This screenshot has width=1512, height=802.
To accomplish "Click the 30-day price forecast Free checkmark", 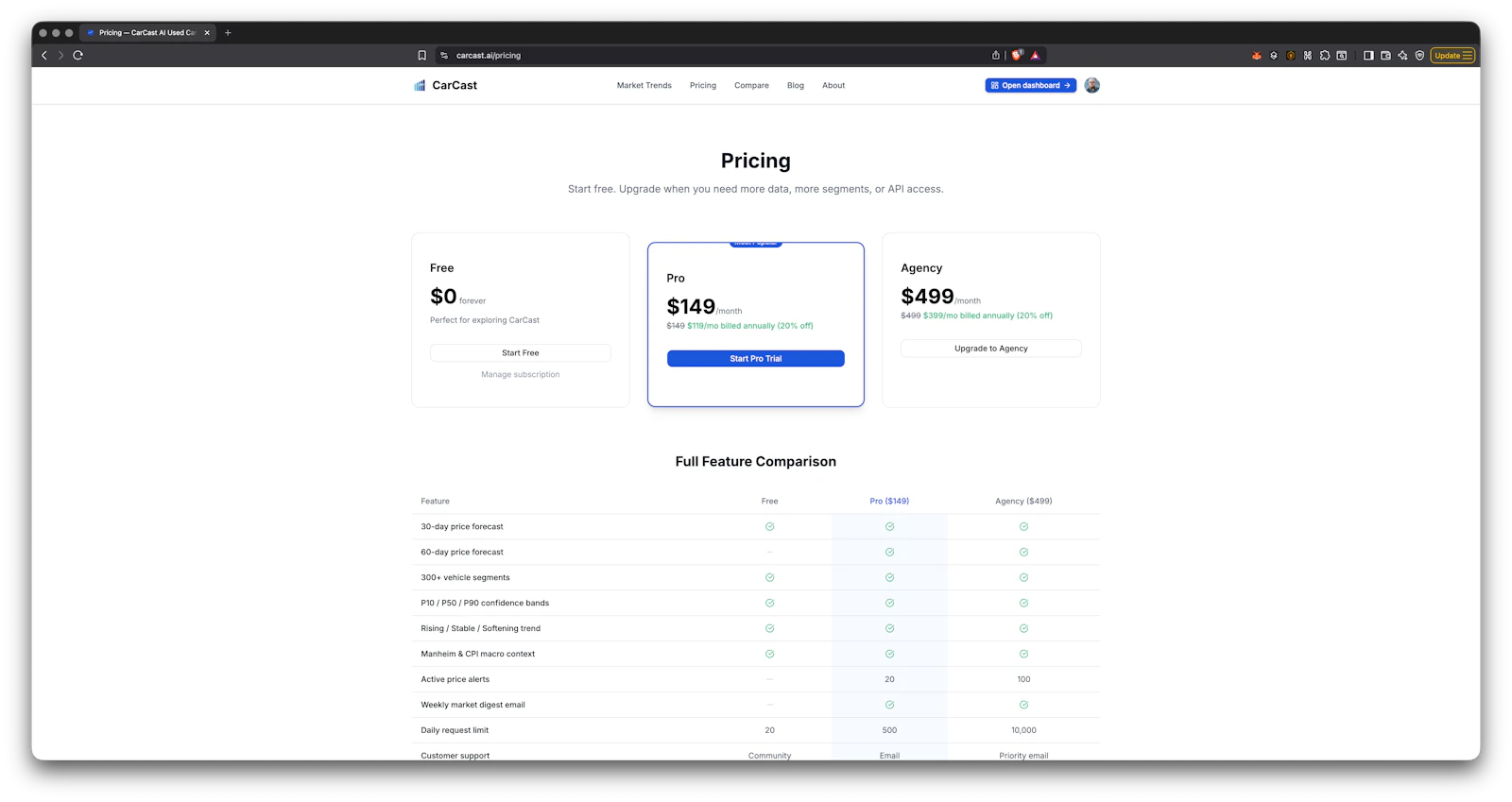I will 770,526.
